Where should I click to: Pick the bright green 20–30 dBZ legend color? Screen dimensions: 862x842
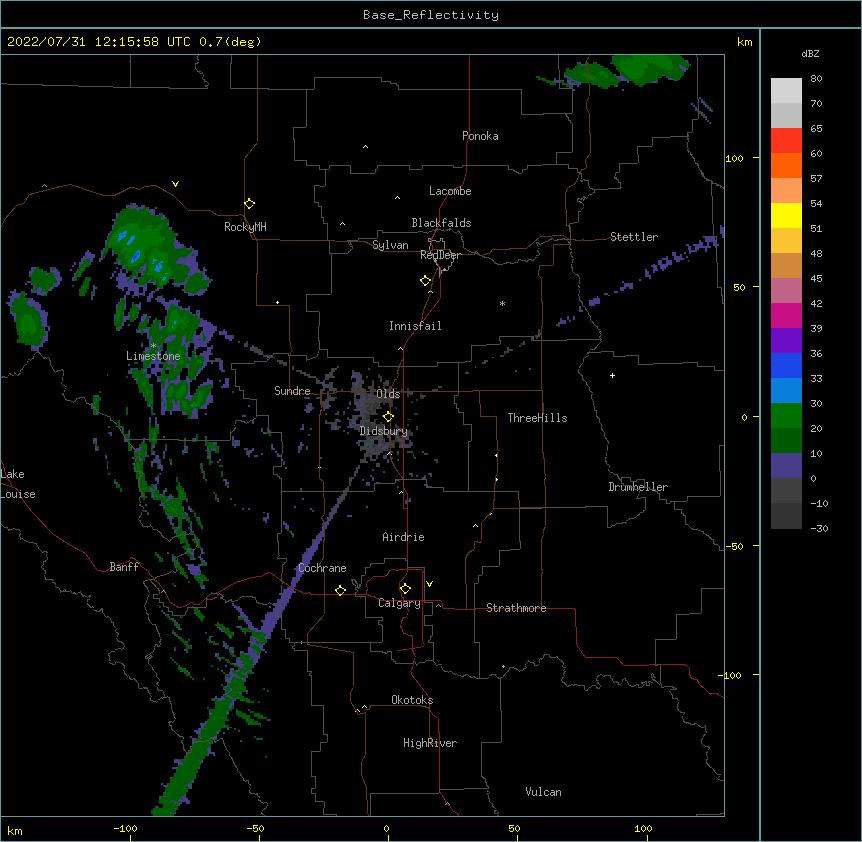(x=786, y=416)
